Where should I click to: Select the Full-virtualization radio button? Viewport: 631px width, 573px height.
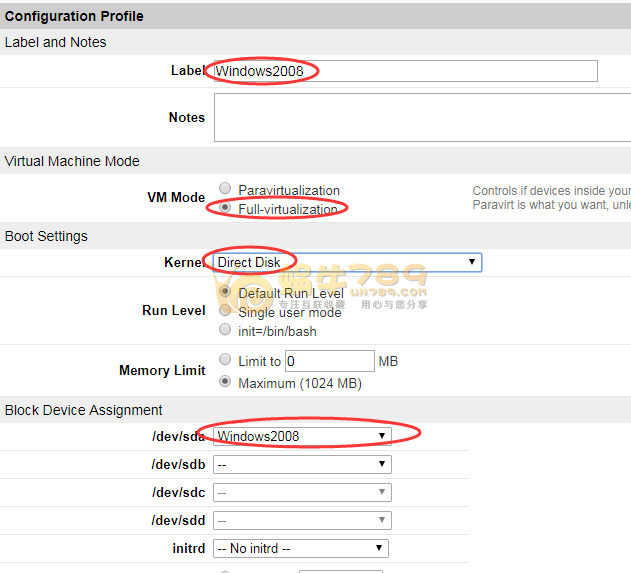click(x=226, y=208)
